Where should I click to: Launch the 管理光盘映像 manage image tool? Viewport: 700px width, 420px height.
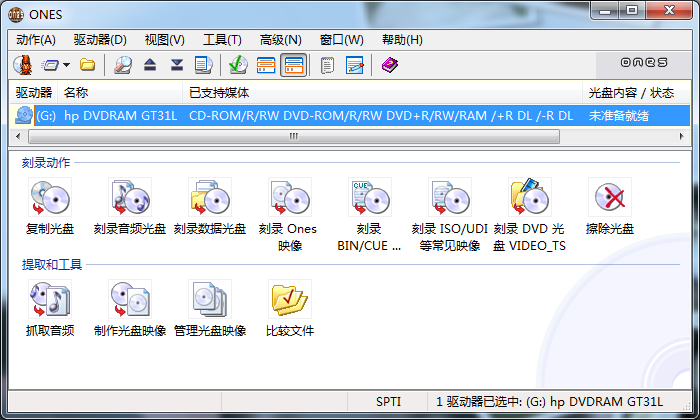[210, 308]
